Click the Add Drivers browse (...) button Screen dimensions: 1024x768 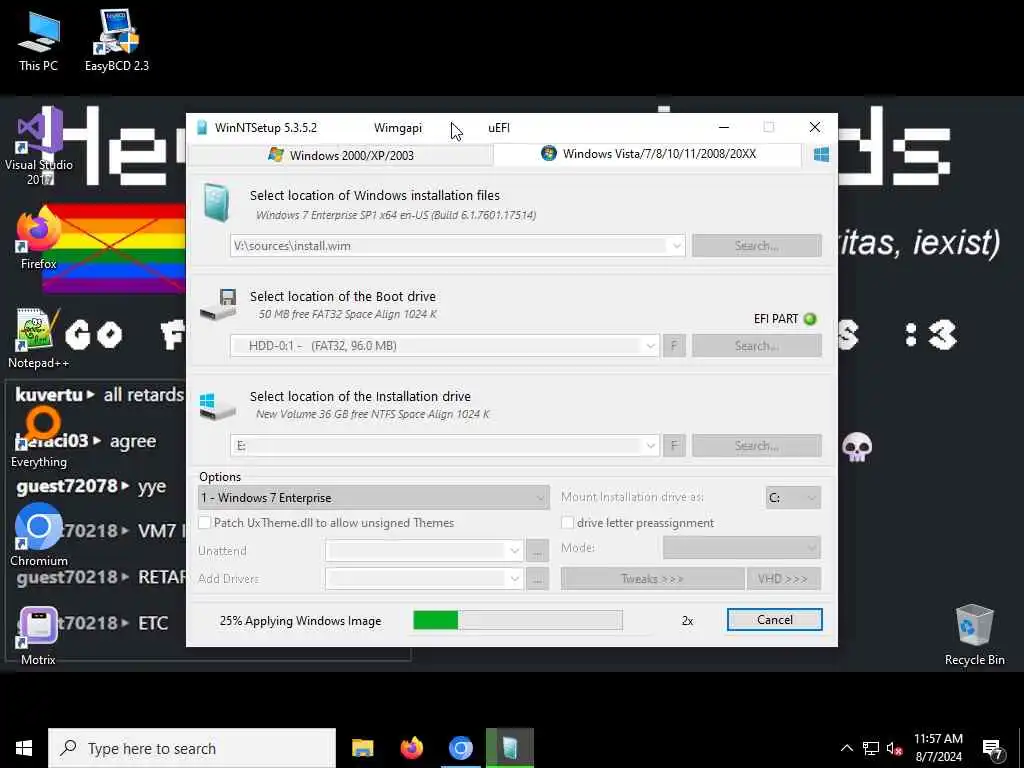point(537,579)
